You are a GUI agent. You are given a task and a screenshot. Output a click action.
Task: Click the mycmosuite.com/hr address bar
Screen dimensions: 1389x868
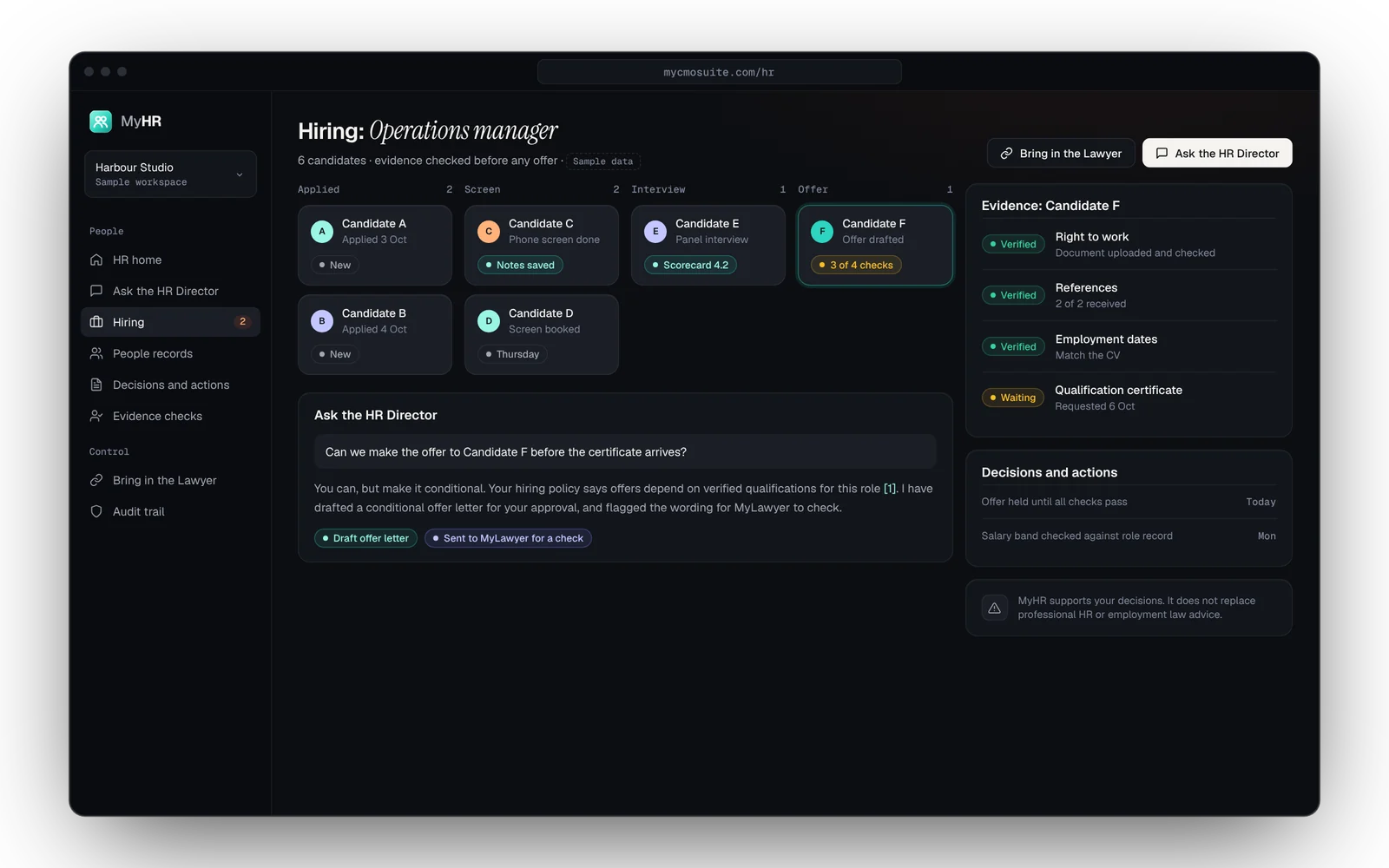point(719,72)
